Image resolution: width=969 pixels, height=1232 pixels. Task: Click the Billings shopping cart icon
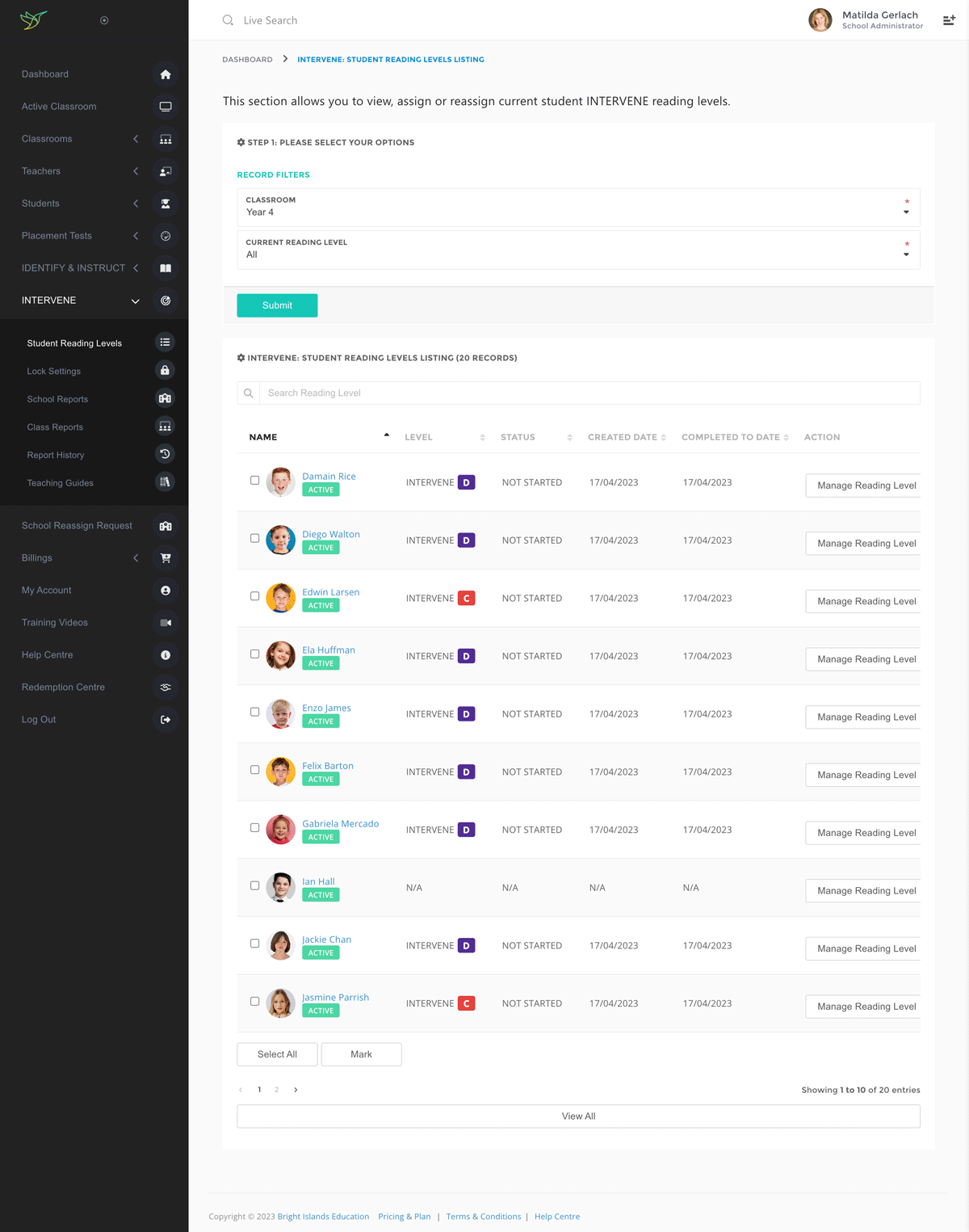[166, 558]
